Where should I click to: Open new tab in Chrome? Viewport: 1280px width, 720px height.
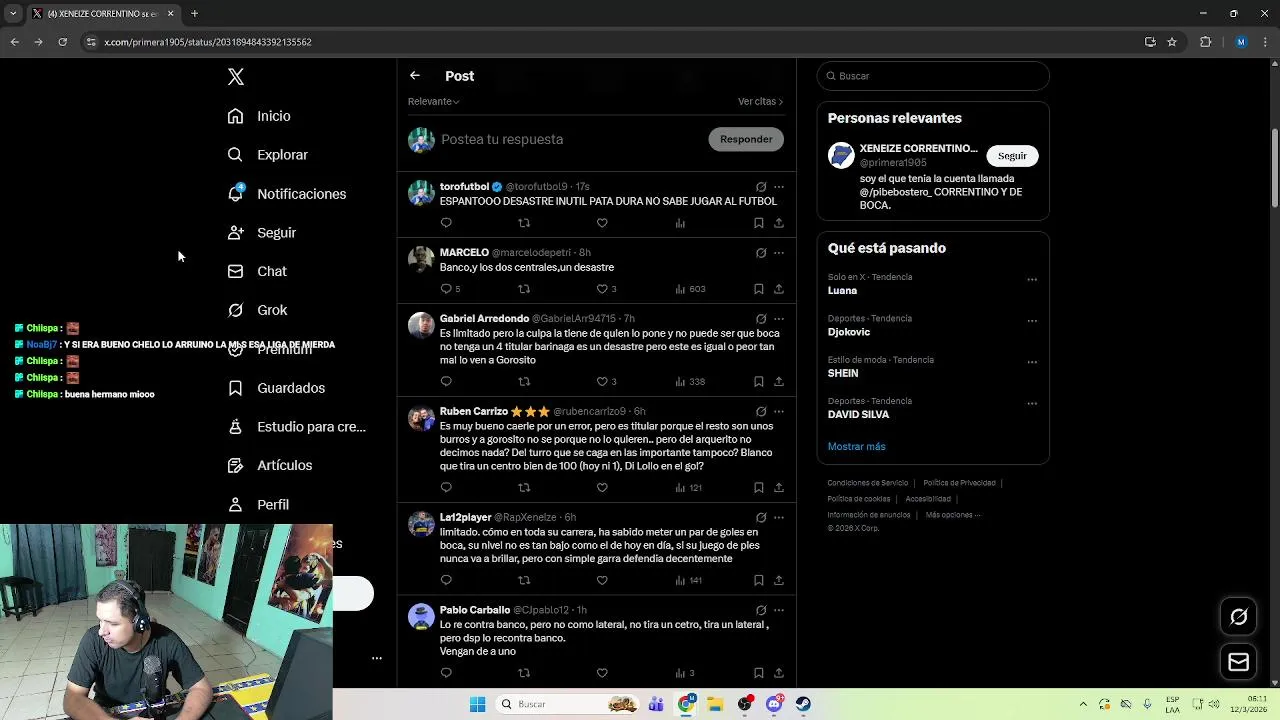pyautogui.click(x=194, y=13)
